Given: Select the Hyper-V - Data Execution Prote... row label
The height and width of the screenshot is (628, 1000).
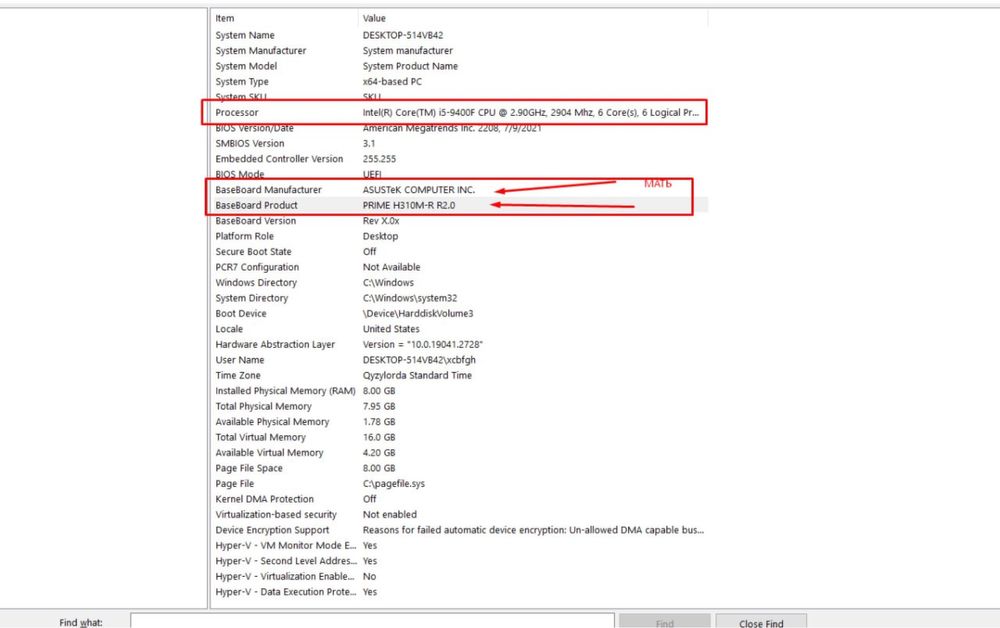Looking at the screenshot, I should coord(286,592).
